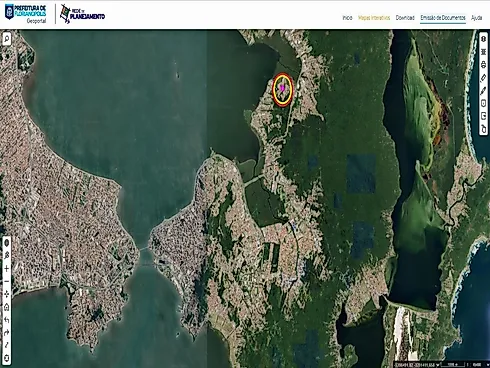Select the measure line tool
Image resolution: width=490 pixels, height=368 pixels.
pyautogui.click(x=6, y=346)
